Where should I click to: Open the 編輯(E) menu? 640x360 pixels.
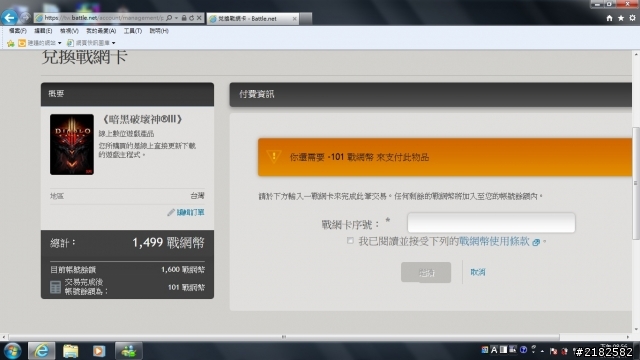[x=43, y=31]
